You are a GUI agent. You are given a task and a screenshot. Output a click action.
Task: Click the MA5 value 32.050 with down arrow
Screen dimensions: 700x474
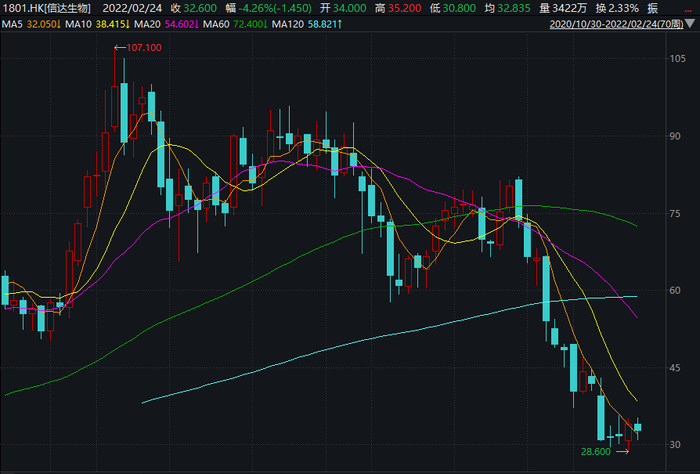pyautogui.click(x=44, y=24)
